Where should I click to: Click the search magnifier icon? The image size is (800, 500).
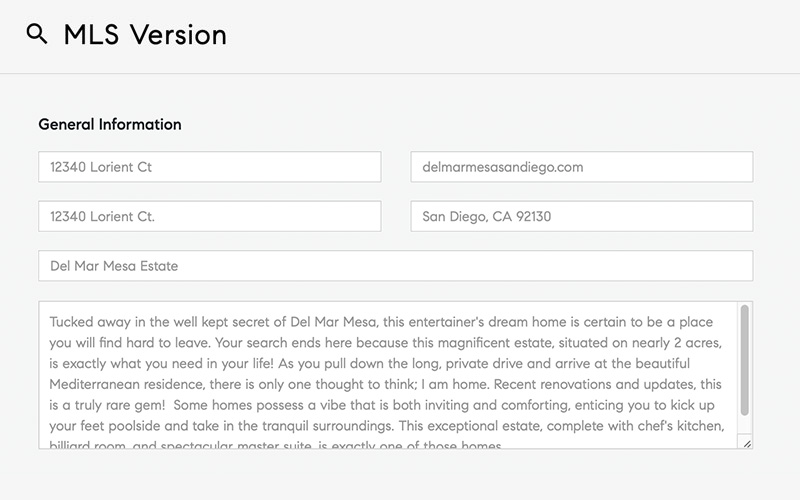click(x=37, y=35)
